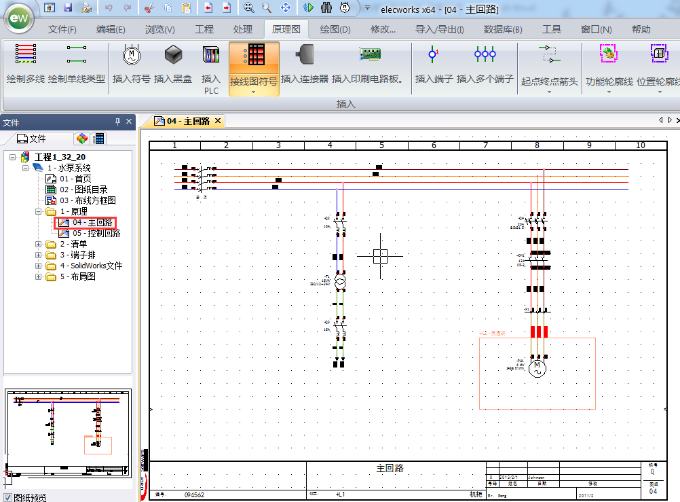Click the 插入端子 (insert terminal) icon

click(433, 62)
